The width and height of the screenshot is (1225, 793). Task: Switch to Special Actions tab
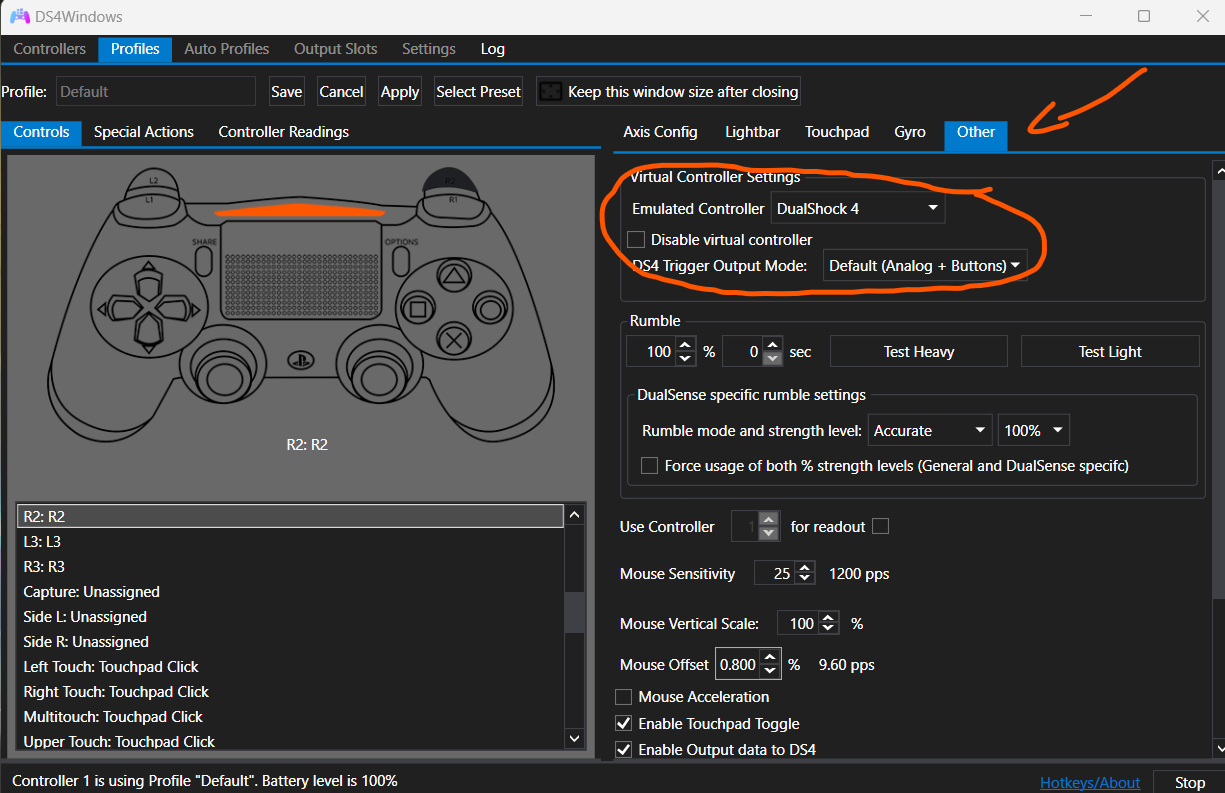[x=144, y=132]
